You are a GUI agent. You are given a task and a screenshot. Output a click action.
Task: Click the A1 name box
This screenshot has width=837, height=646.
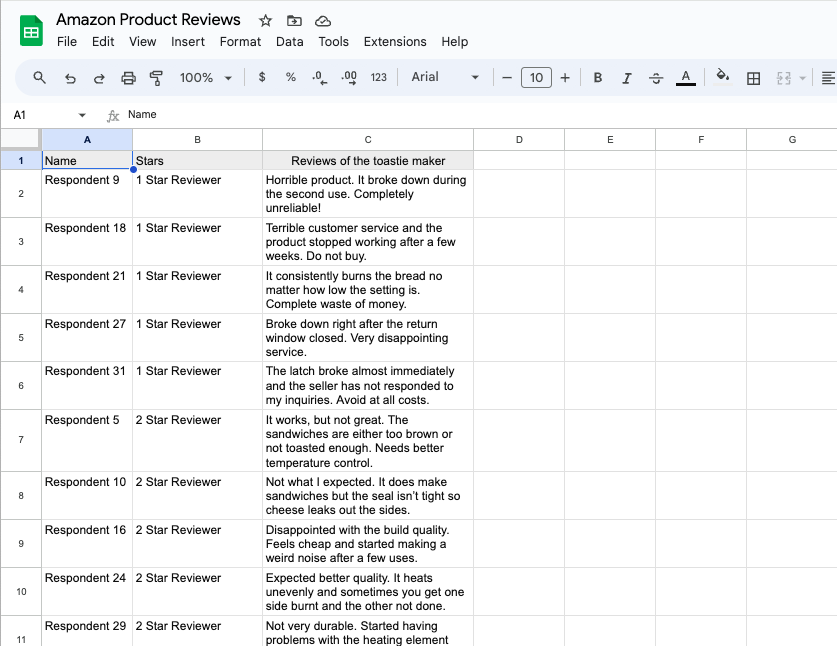43,115
